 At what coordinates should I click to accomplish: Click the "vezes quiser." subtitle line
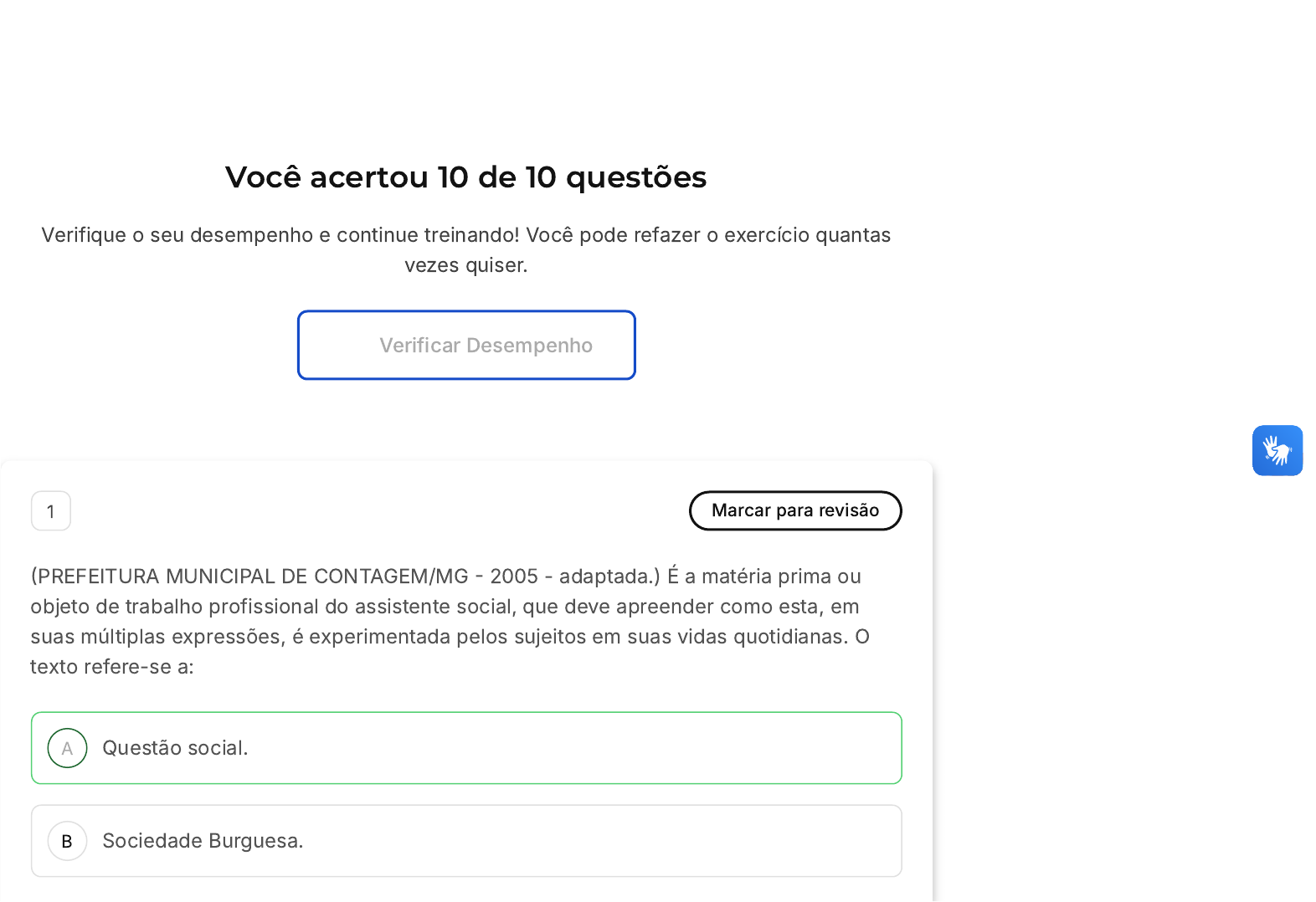pos(465,265)
